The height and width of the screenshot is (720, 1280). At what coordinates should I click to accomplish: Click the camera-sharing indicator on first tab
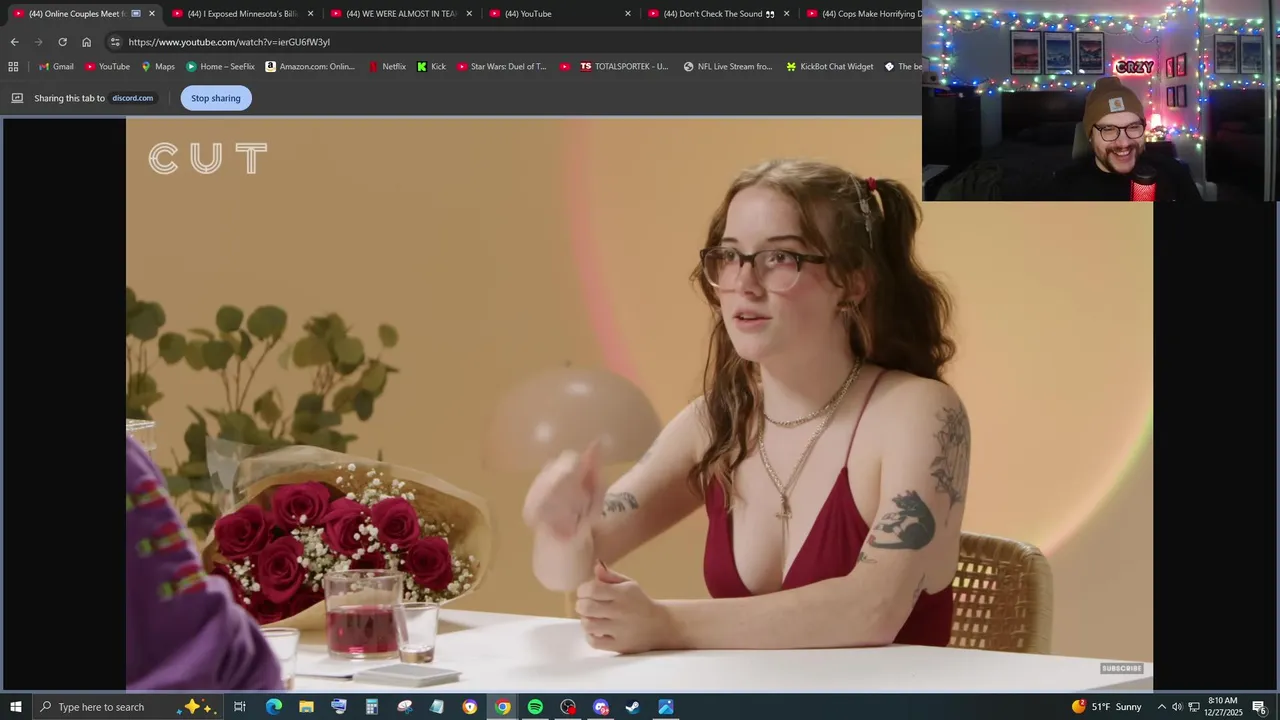(136, 14)
